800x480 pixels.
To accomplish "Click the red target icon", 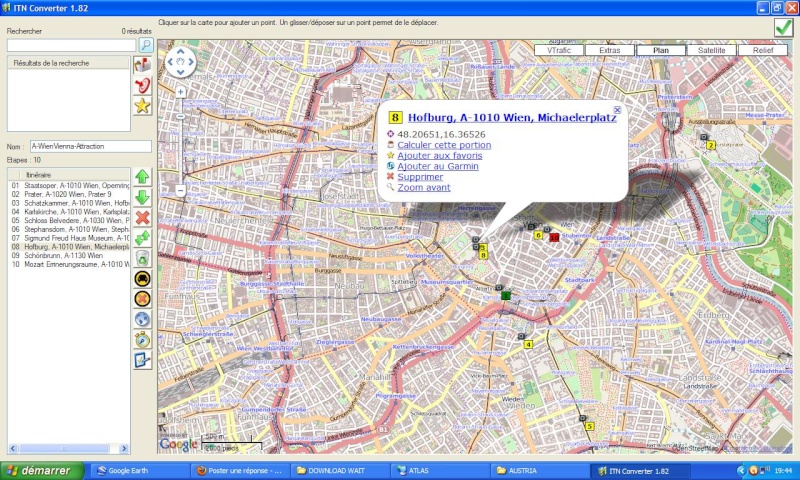I will pos(142,85).
